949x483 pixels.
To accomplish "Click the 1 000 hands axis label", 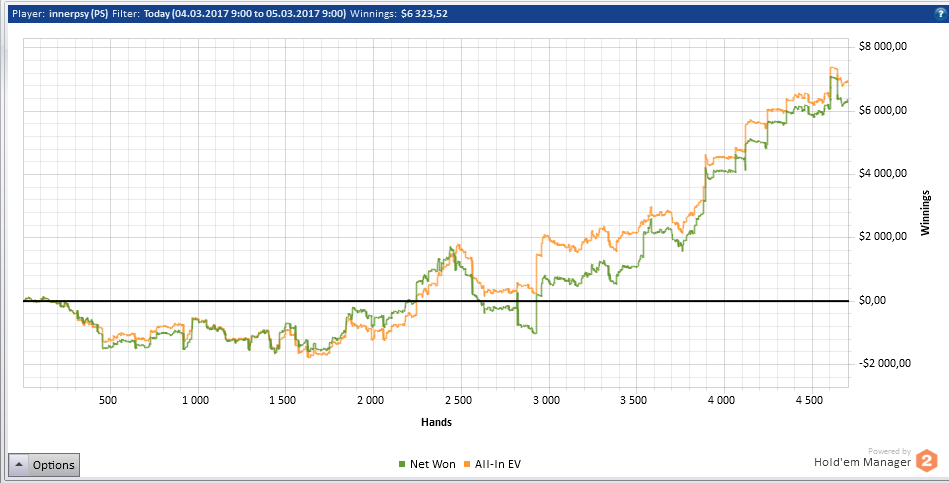I will [196, 400].
